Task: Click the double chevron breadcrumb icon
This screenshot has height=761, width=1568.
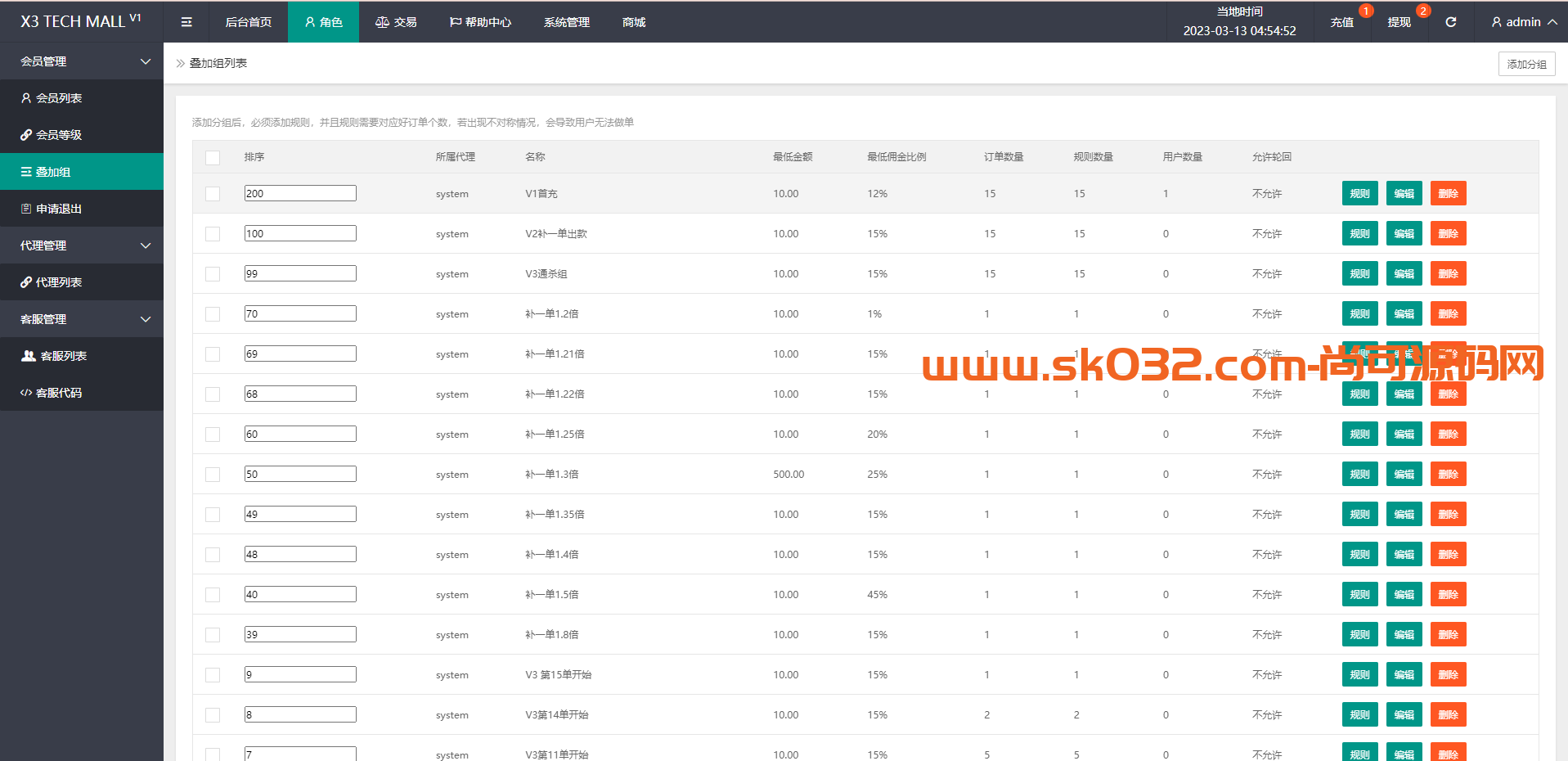Action: pos(180,63)
